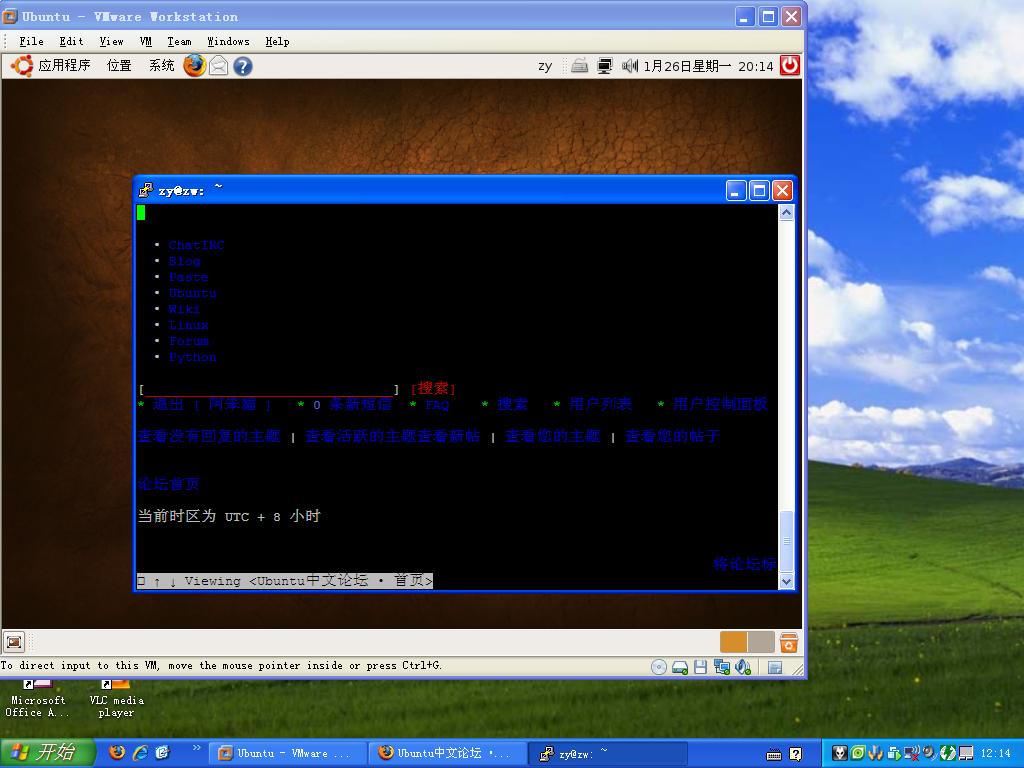This screenshot has width=1024, height=768.
Task: Open the VMware Edit menu
Action: [x=71, y=41]
